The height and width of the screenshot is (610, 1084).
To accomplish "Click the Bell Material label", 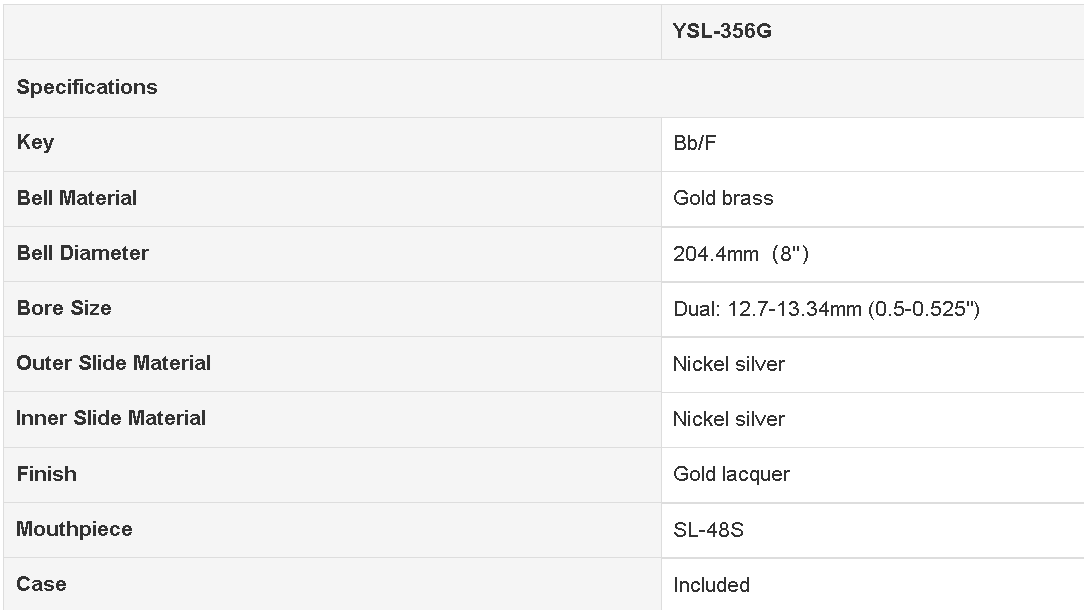I will [x=77, y=198].
